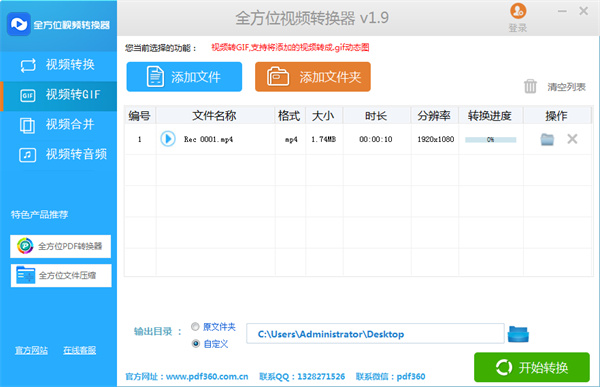600x387 pixels.
Task: Click the www.pdf360.com.cn website text
Action: [207, 377]
